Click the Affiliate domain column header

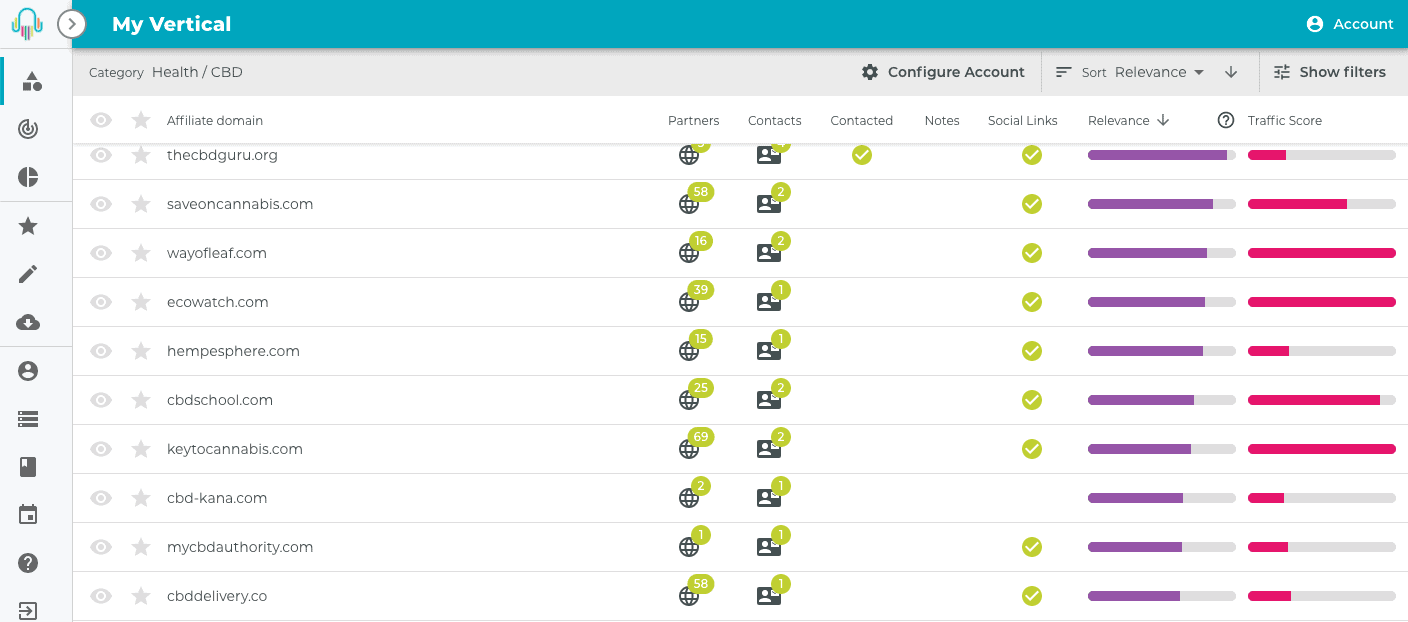pos(215,120)
